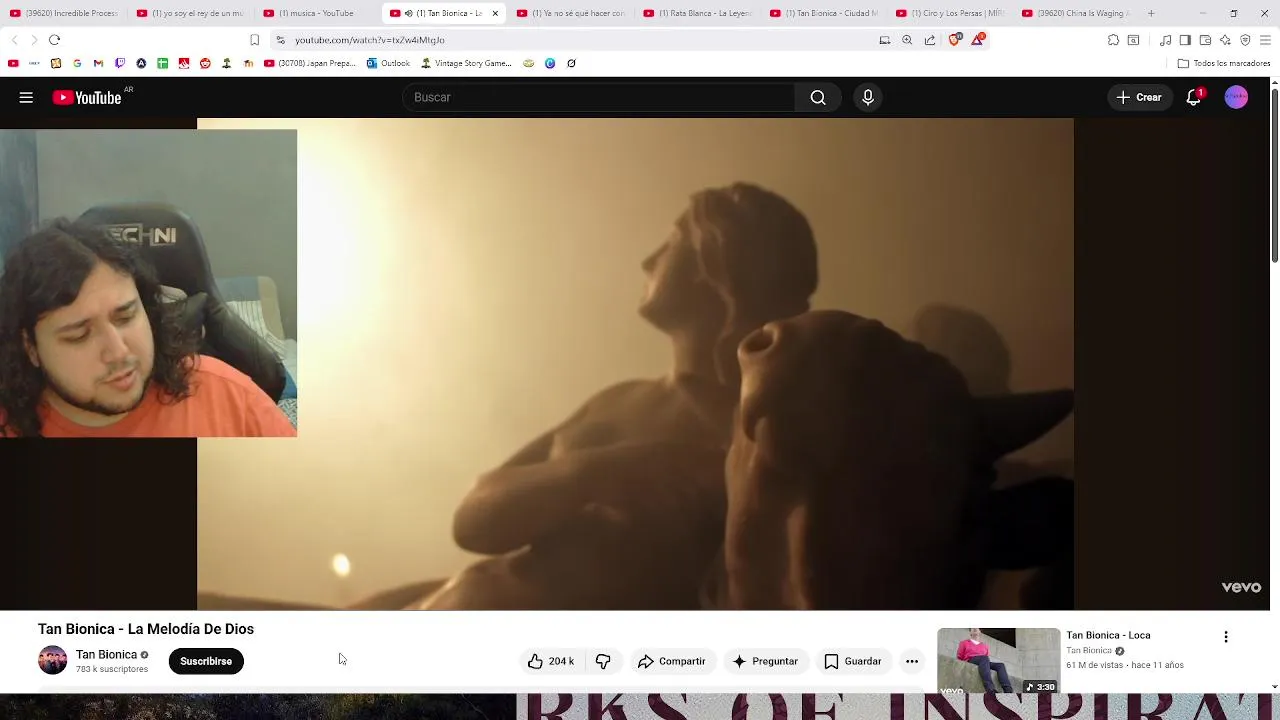Image resolution: width=1280 pixels, height=720 pixels.
Task: Open the Japan Prepa... YouTube bookmark
Action: tap(310, 63)
